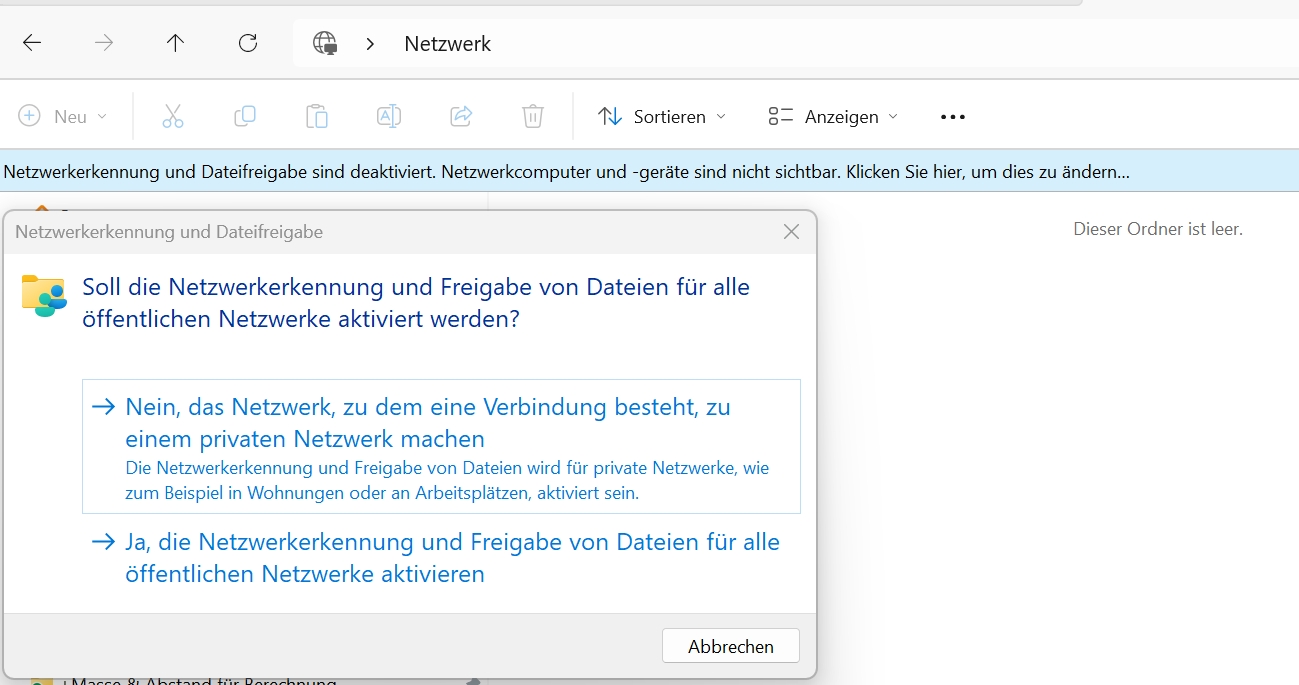1299x685 pixels.
Task: Refresh the Netzwerk view
Action: point(248,43)
